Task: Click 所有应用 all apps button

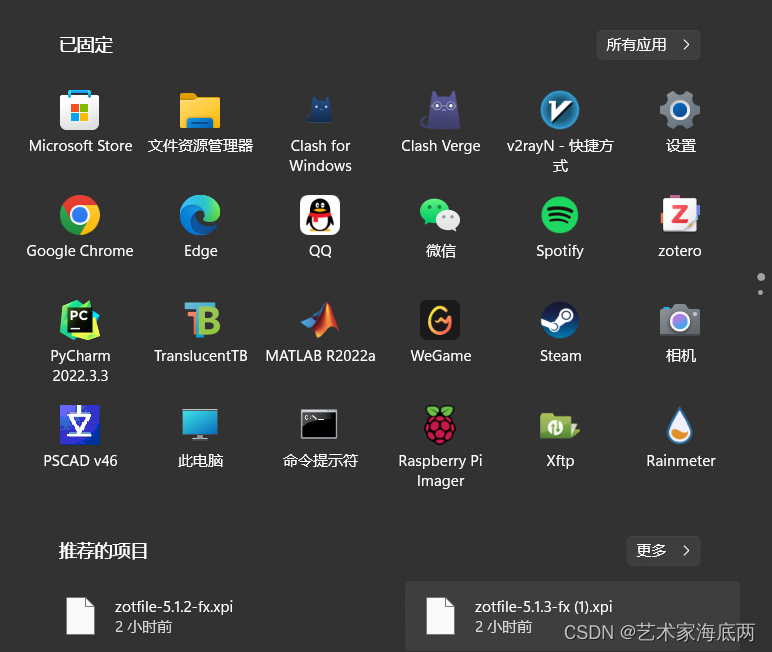Action: (648, 45)
